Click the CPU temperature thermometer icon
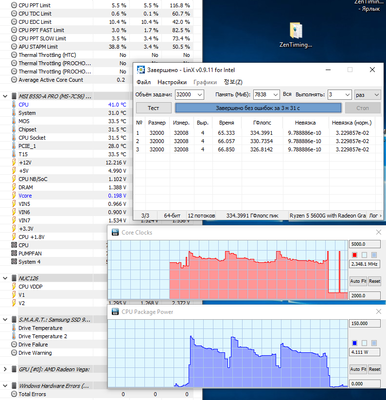The height and width of the screenshot is (400, 386). 14,104
